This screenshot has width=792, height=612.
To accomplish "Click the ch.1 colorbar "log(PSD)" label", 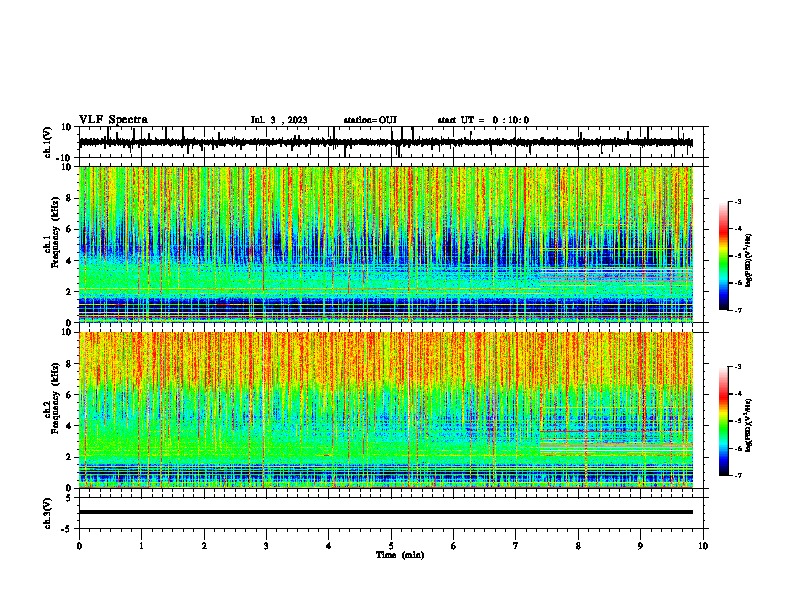I will click(x=749, y=261).
